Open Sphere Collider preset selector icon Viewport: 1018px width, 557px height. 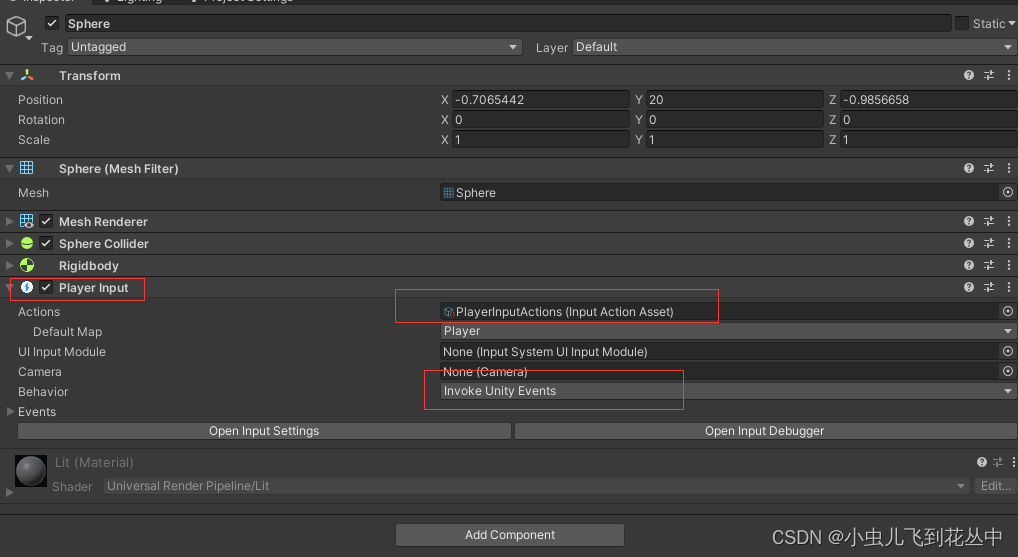989,243
